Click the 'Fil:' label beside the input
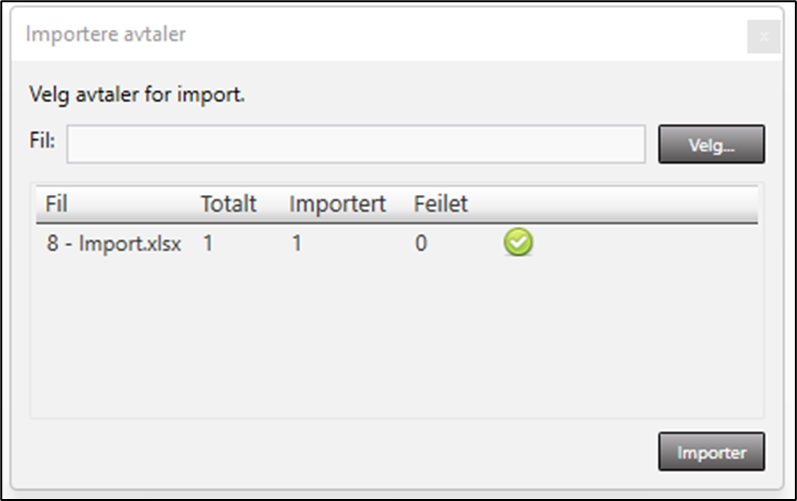The image size is (797, 501). 42,141
